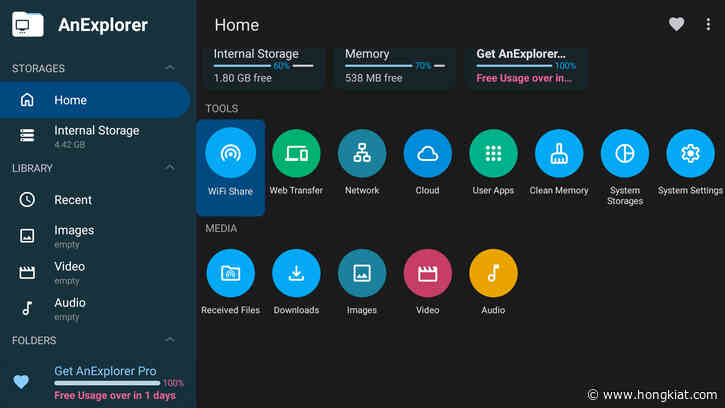
Task: Click the heart icon beside Get AnExplorer Pro
Action: pyautogui.click(x=21, y=382)
